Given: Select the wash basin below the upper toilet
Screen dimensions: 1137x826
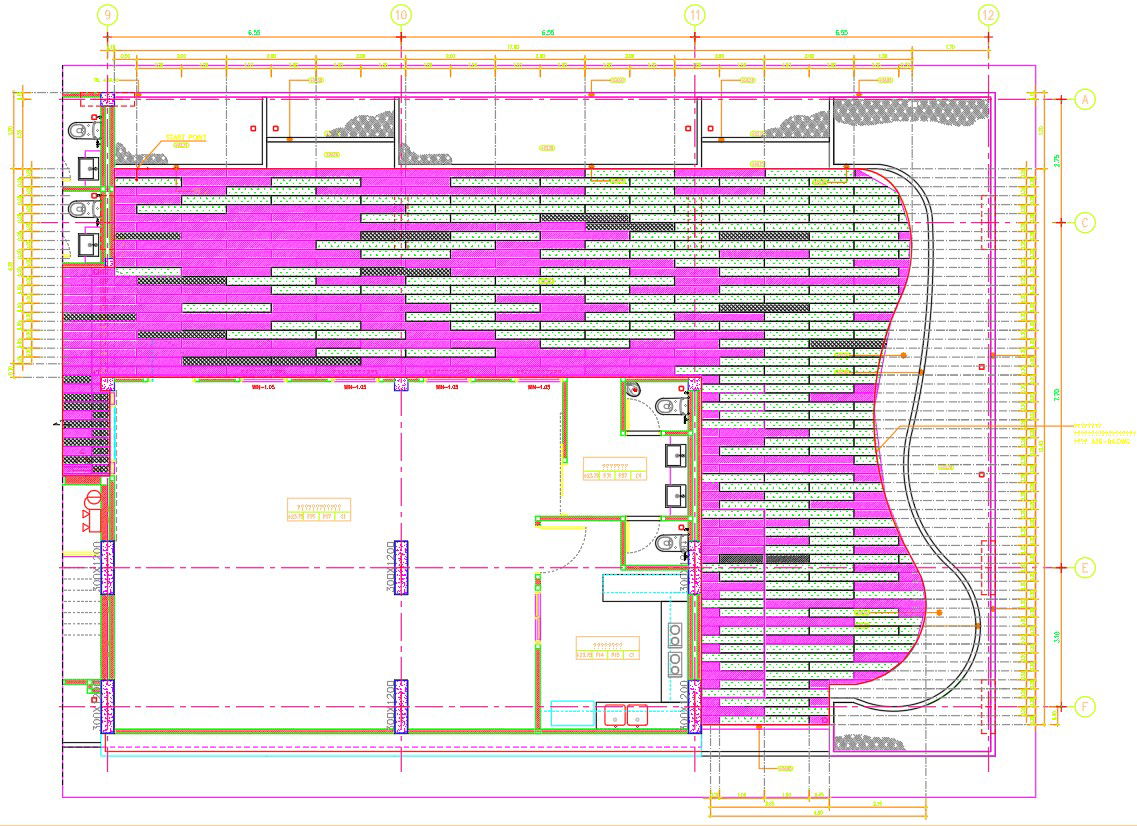Looking at the screenshot, I should [88, 168].
